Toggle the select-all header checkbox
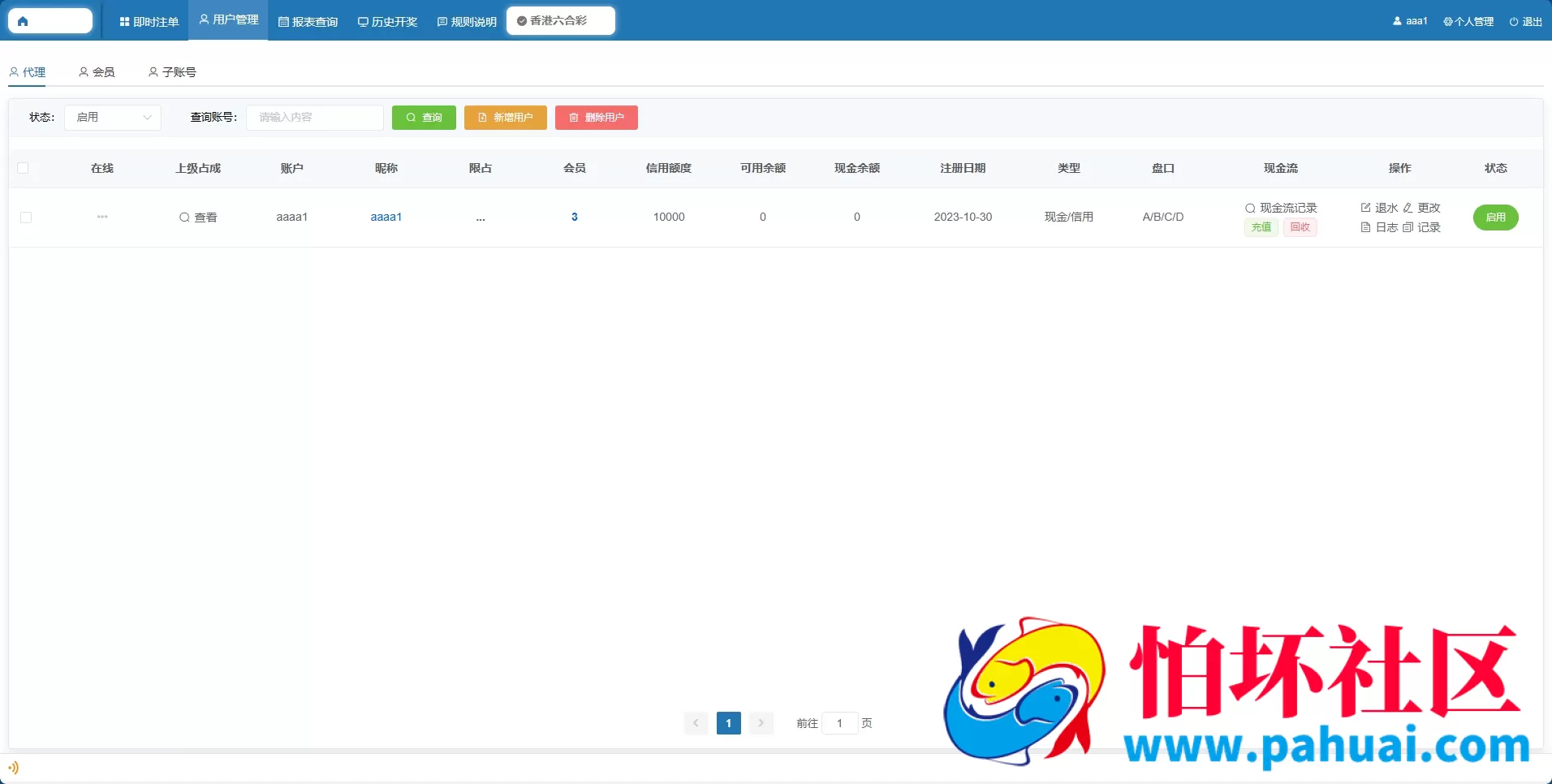The image size is (1552, 784). [23, 168]
